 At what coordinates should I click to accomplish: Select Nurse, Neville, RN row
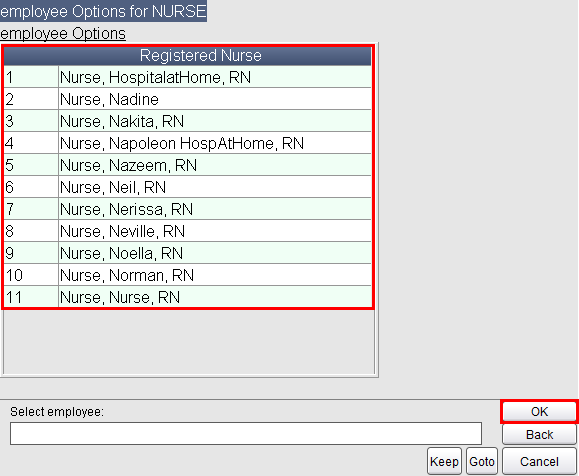(188, 231)
